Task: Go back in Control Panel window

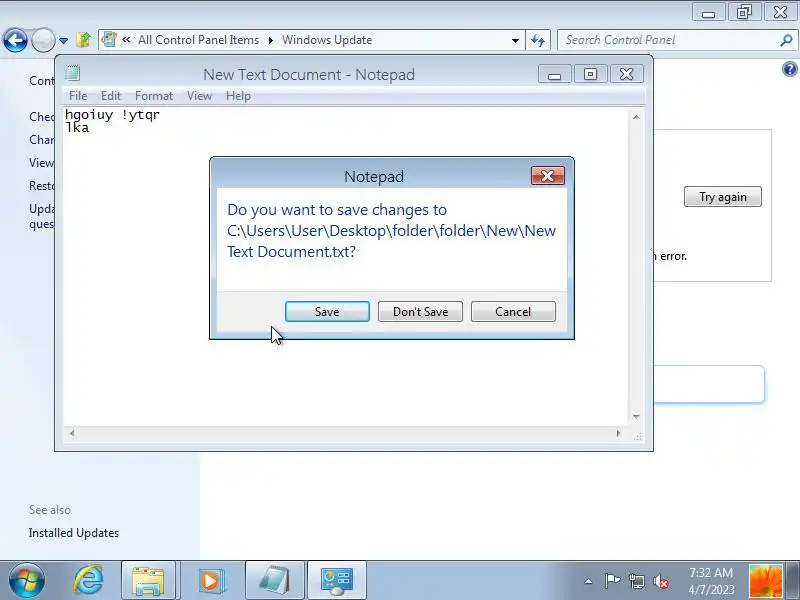Action: pos(15,40)
